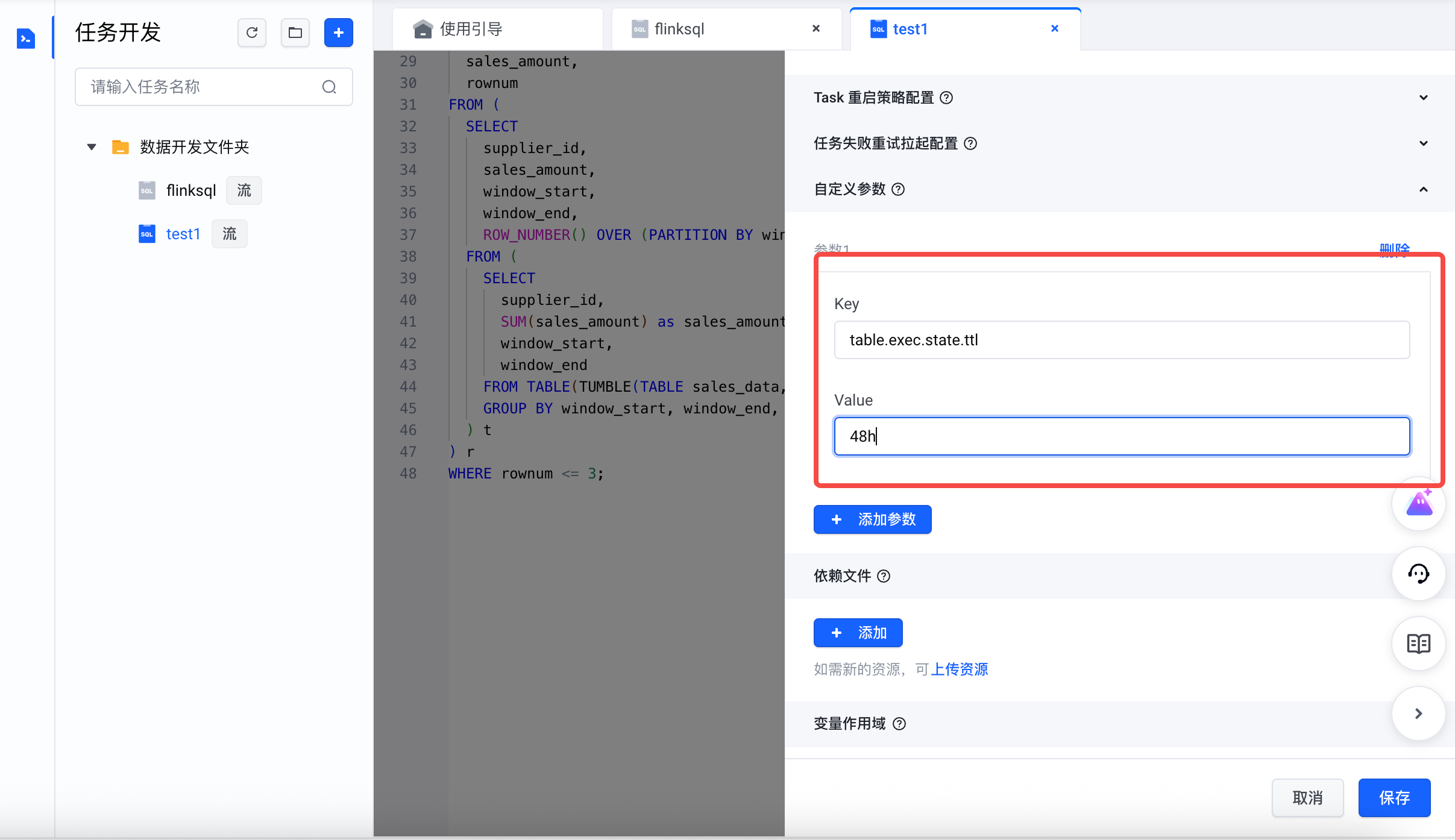Screen dimensions: 1455x840
Task: Collapse the 自定义参数 section
Action: [x=1424, y=189]
